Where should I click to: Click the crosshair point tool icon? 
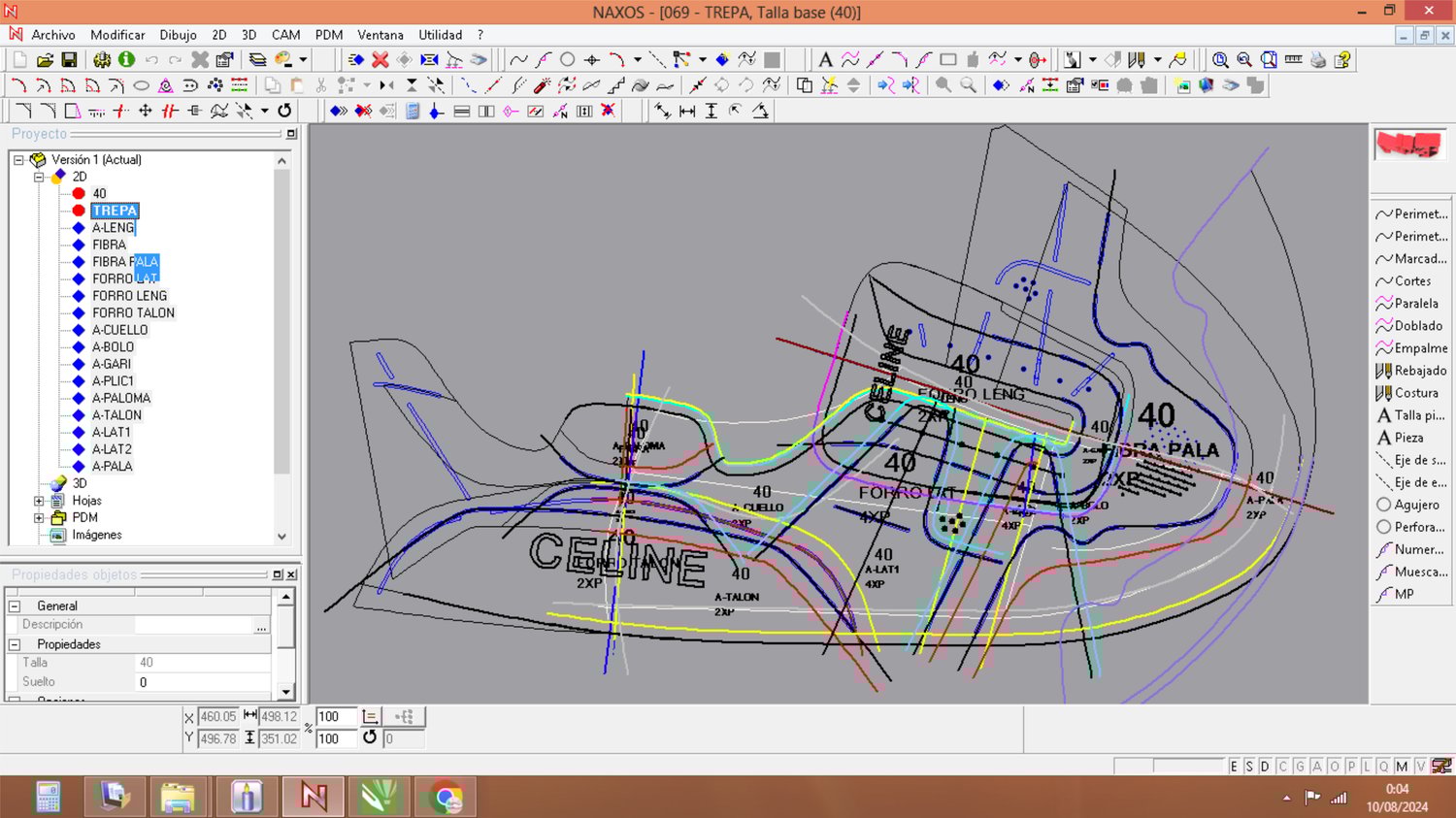(x=592, y=60)
